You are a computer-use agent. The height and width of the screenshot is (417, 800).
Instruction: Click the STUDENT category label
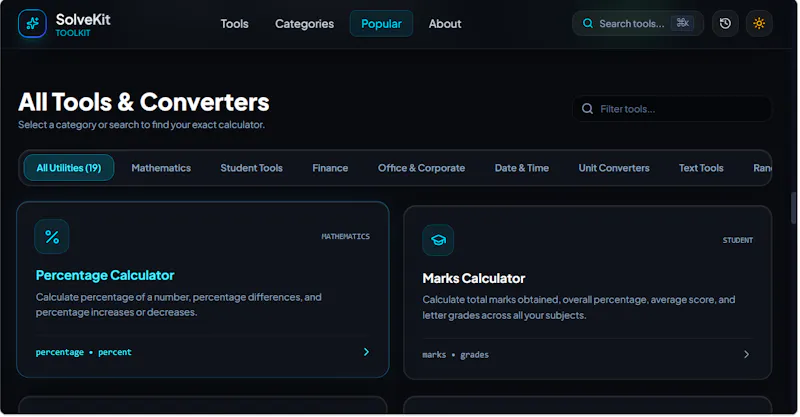tap(738, 240)
